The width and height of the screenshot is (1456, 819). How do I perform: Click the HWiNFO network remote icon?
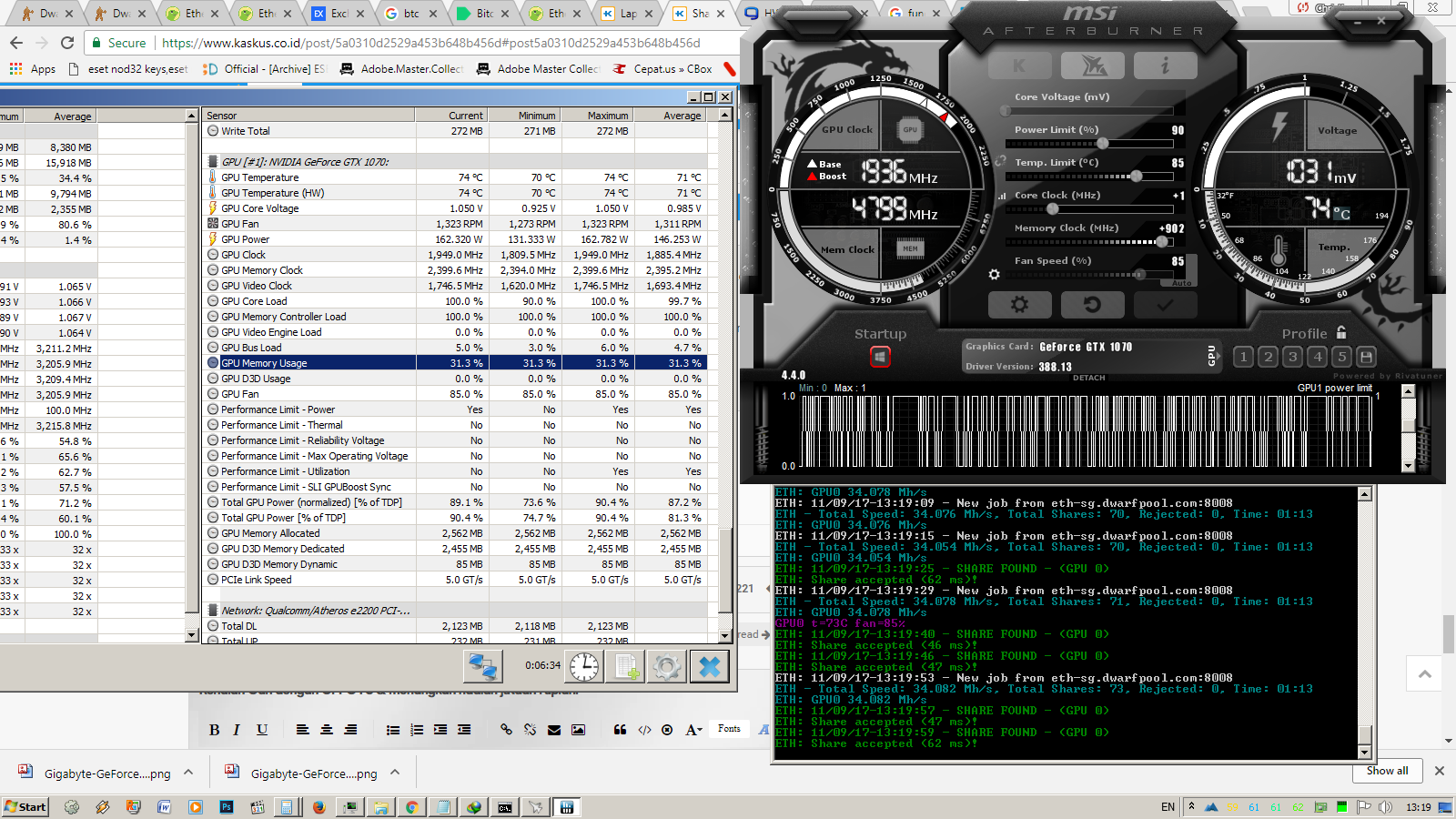click(482, 667)
